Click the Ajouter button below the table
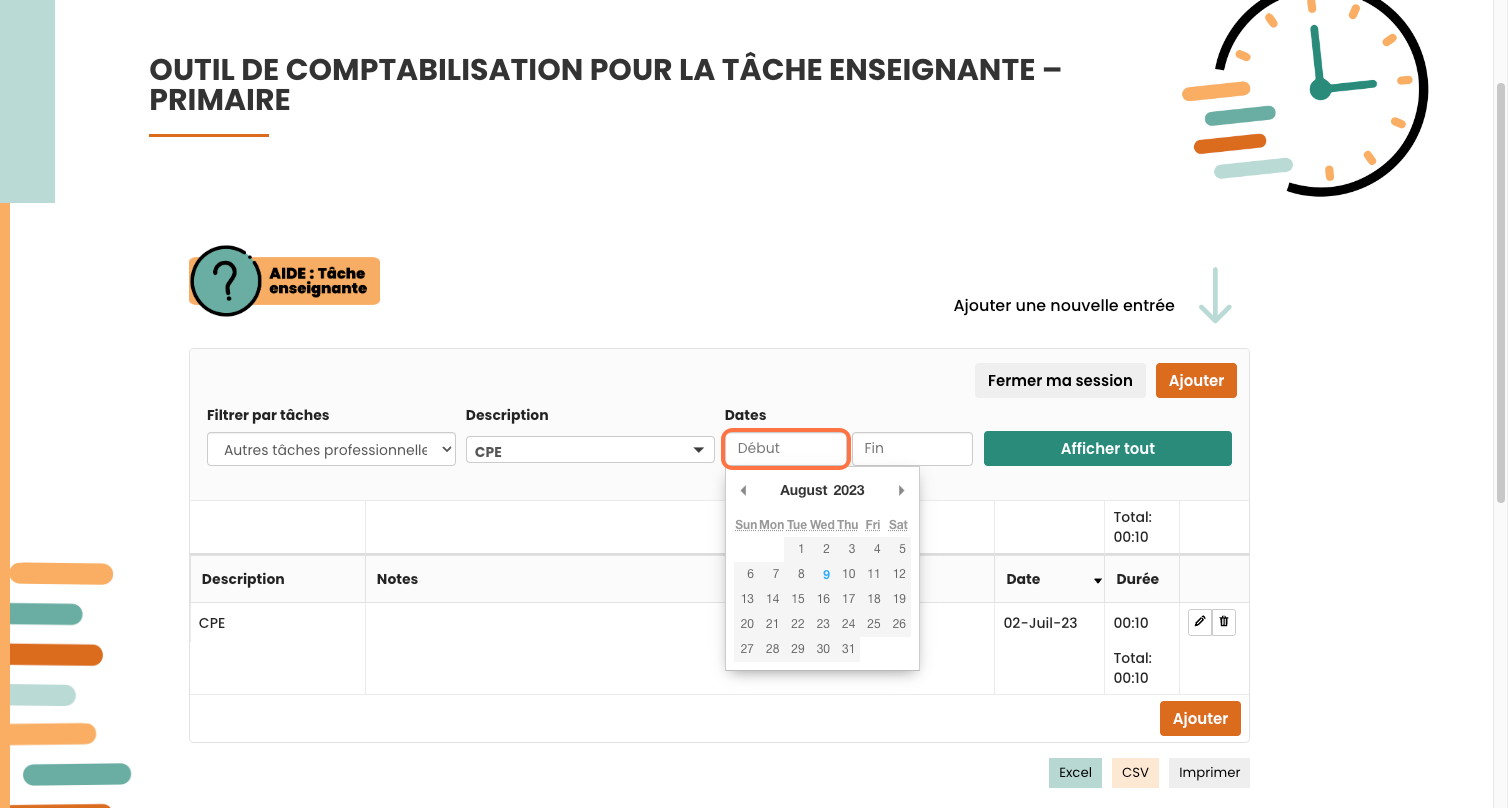The width and height of the screenshot is (1508, 808). point(1200,718)
